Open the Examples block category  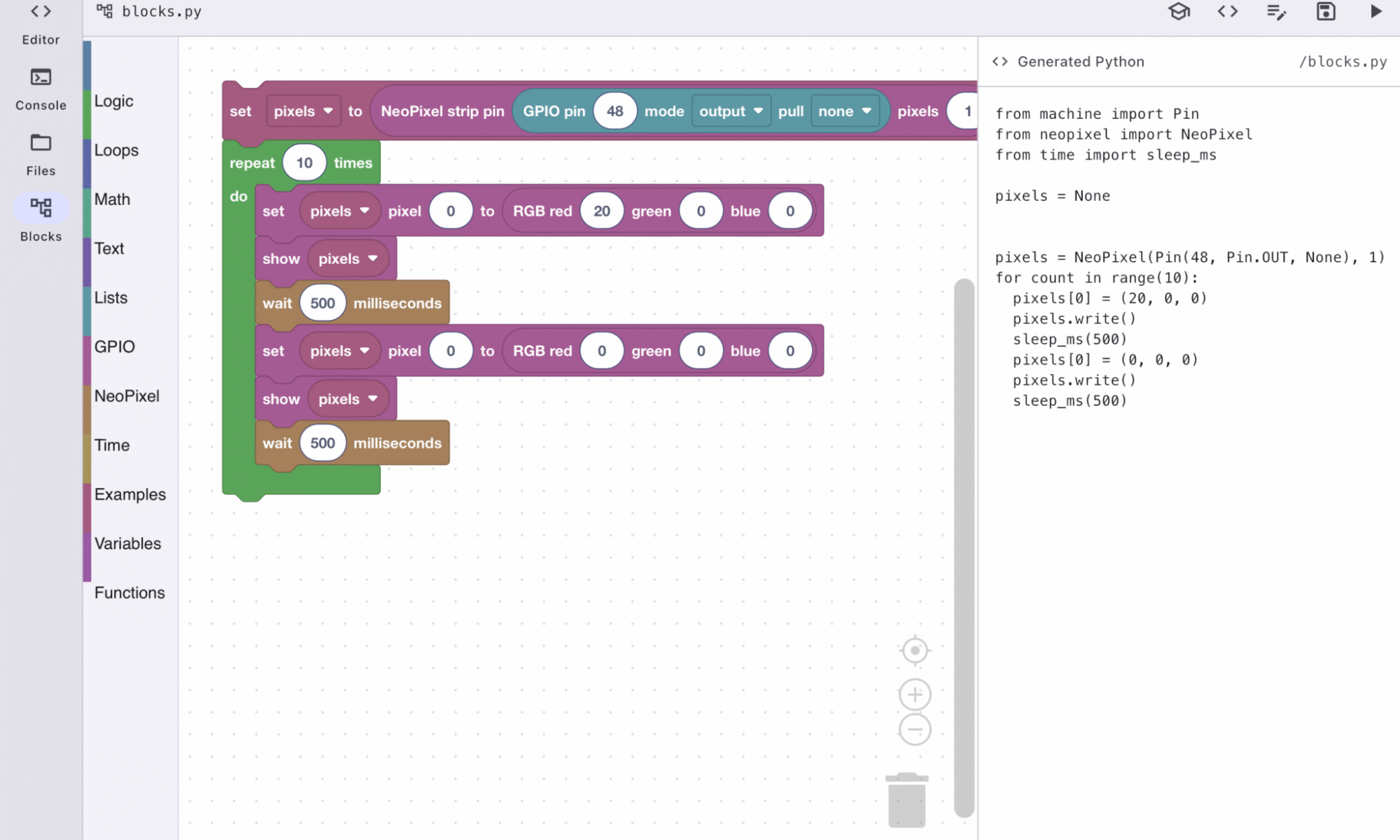130,494
